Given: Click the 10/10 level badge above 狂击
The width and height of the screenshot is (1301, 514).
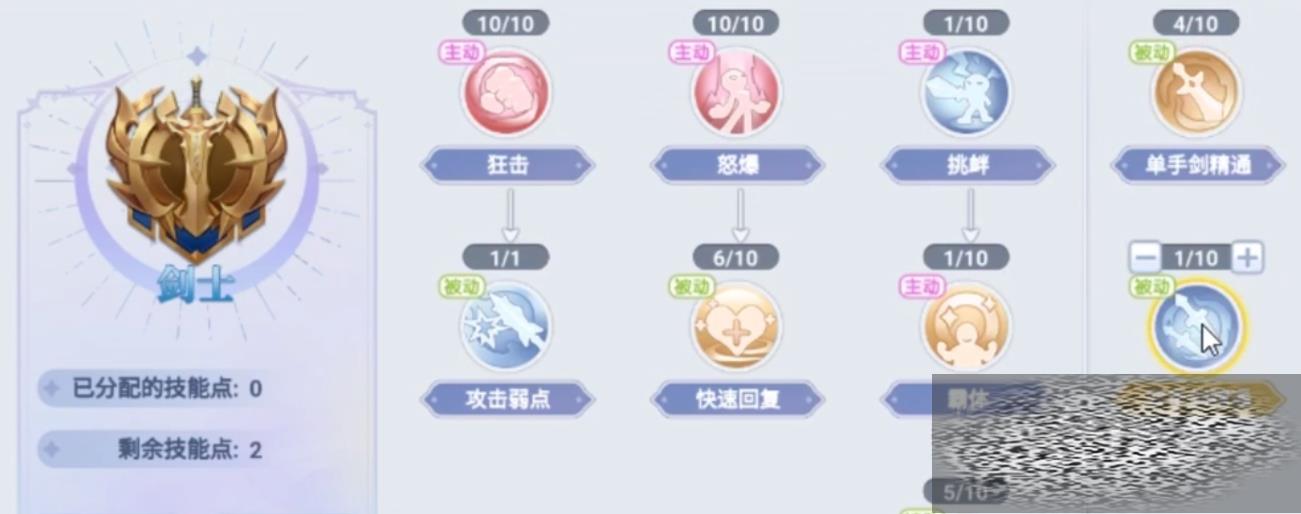Looking at the screenshot, I should [x=506, y=23].
